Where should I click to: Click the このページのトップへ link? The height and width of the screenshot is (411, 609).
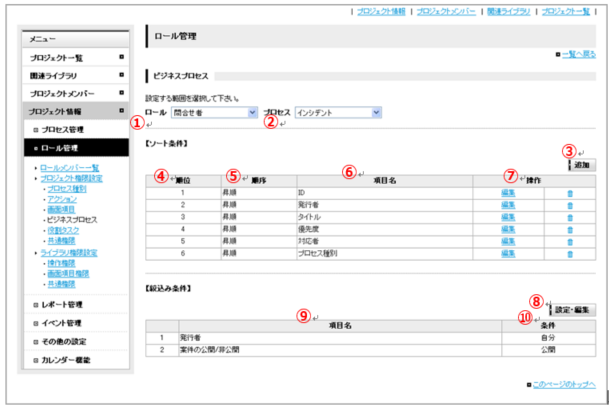(x=564, y=385)
